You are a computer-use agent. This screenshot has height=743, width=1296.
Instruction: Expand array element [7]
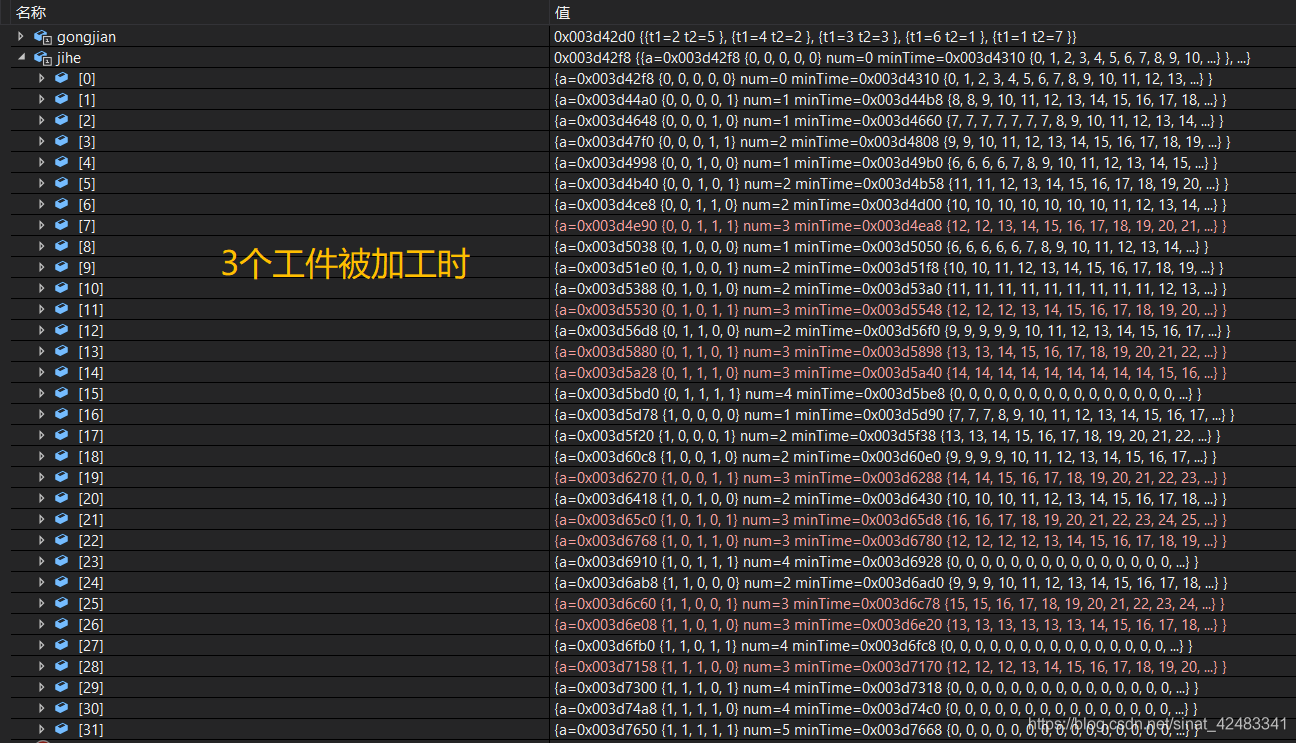point(41,225)
